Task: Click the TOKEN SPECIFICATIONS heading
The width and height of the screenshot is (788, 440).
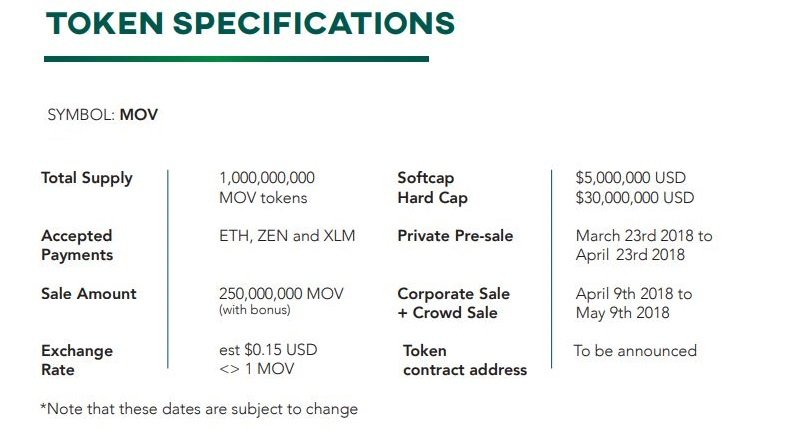Action: [250, 24]
